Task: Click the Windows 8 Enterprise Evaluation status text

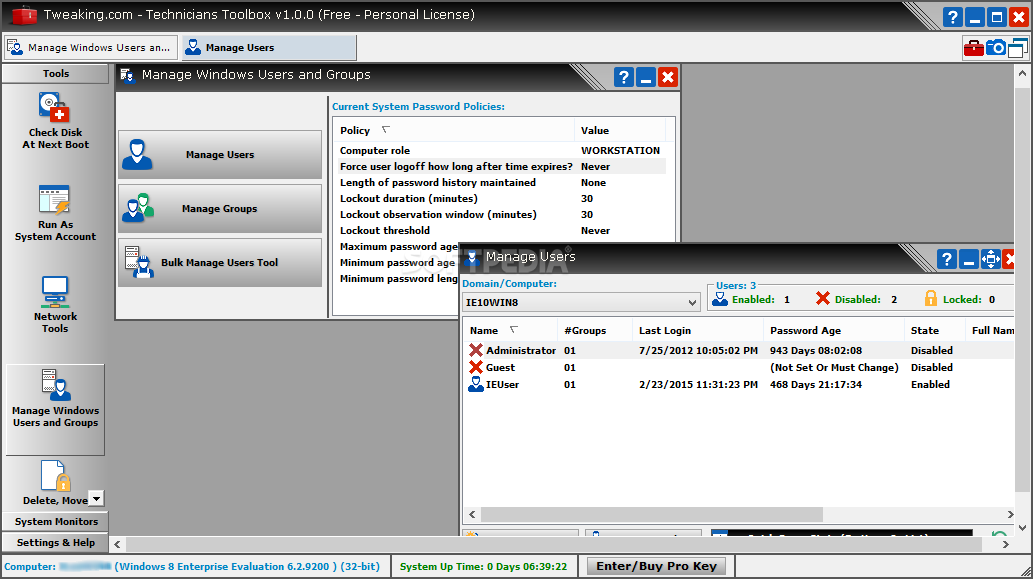Action: 247,566
